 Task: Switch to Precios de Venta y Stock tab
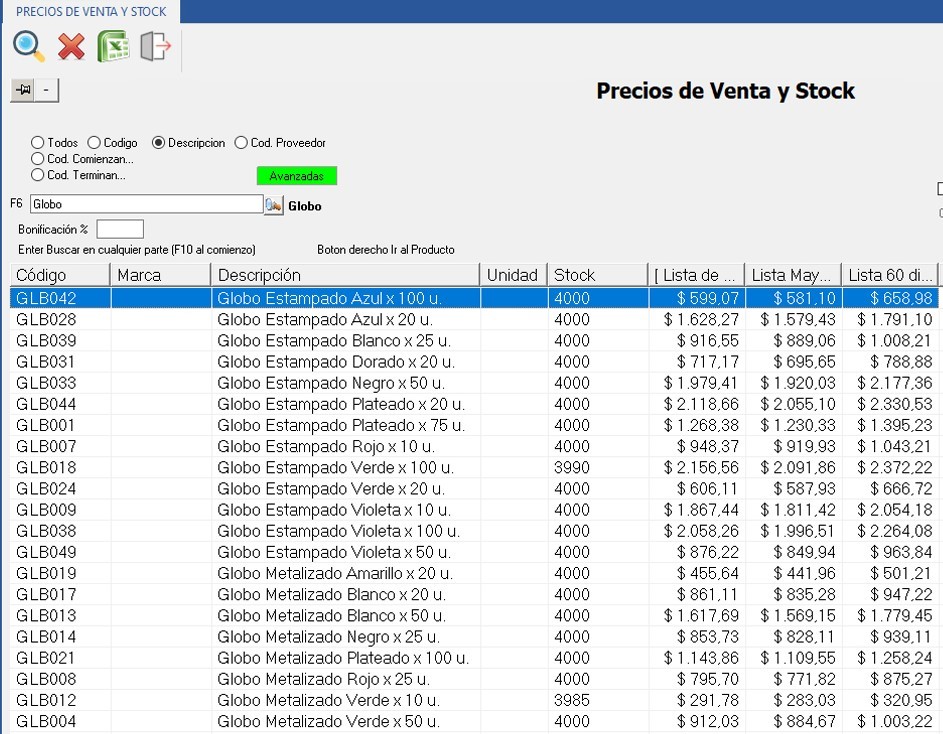click(90, 11)
